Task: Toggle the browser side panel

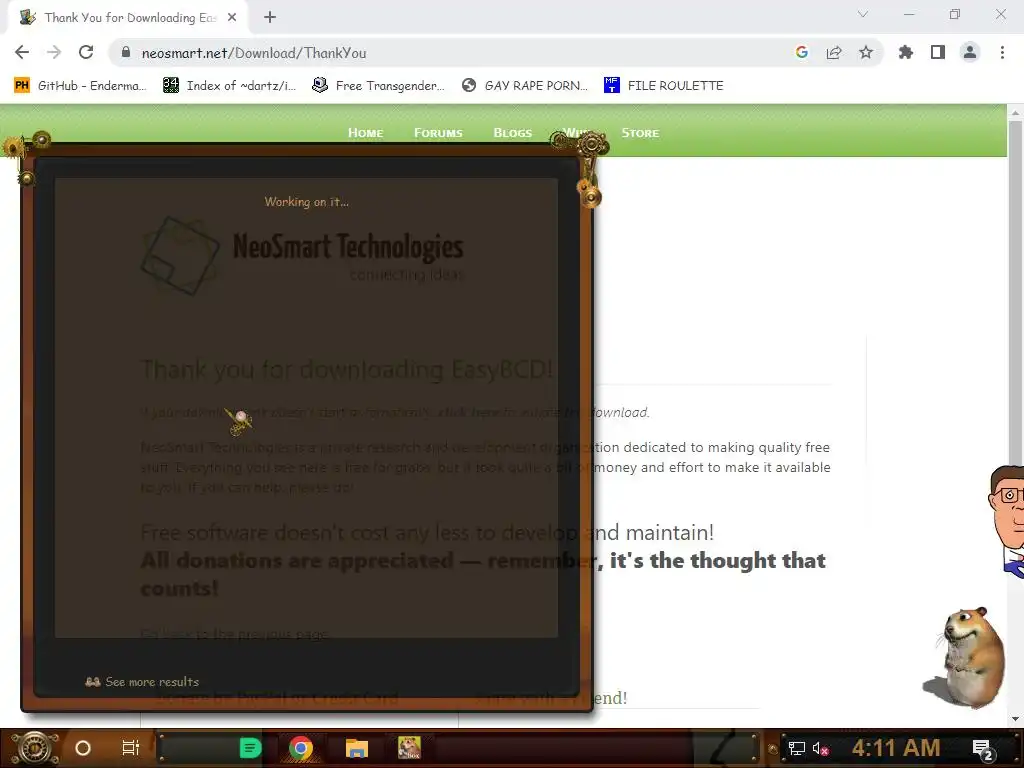Action: click(938, 52)
